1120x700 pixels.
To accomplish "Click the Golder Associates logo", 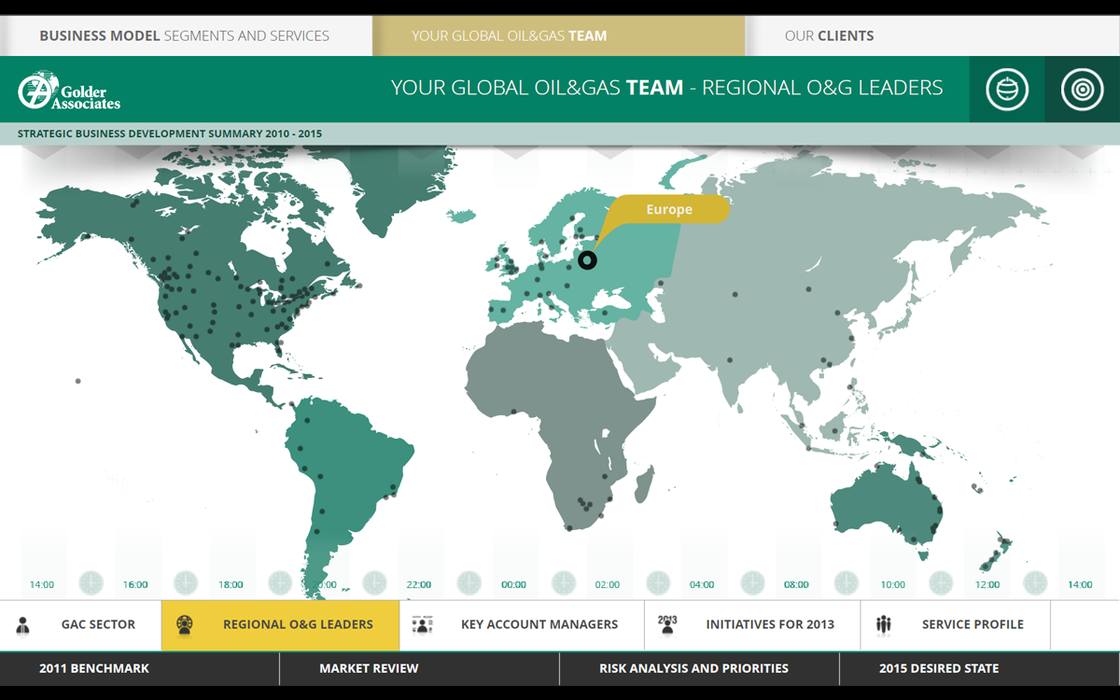I will (x=69, y=90).
